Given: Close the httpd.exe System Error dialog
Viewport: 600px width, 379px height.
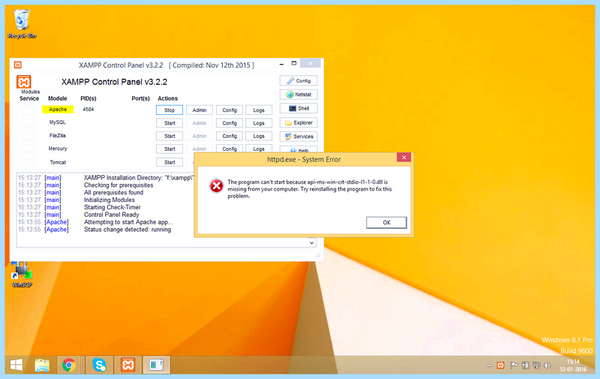Looking at the screenshot, I should coord(404,157).
